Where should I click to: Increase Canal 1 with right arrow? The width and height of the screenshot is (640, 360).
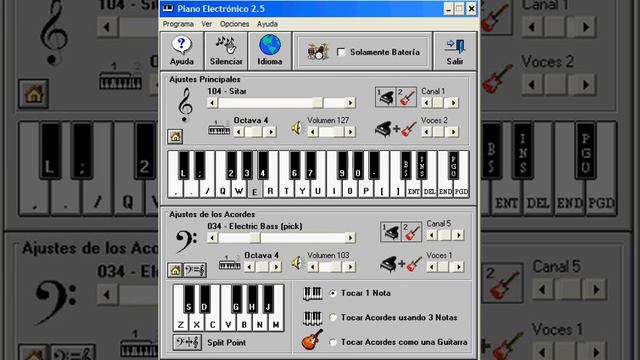pyautogui.click(x=453, y=103)
